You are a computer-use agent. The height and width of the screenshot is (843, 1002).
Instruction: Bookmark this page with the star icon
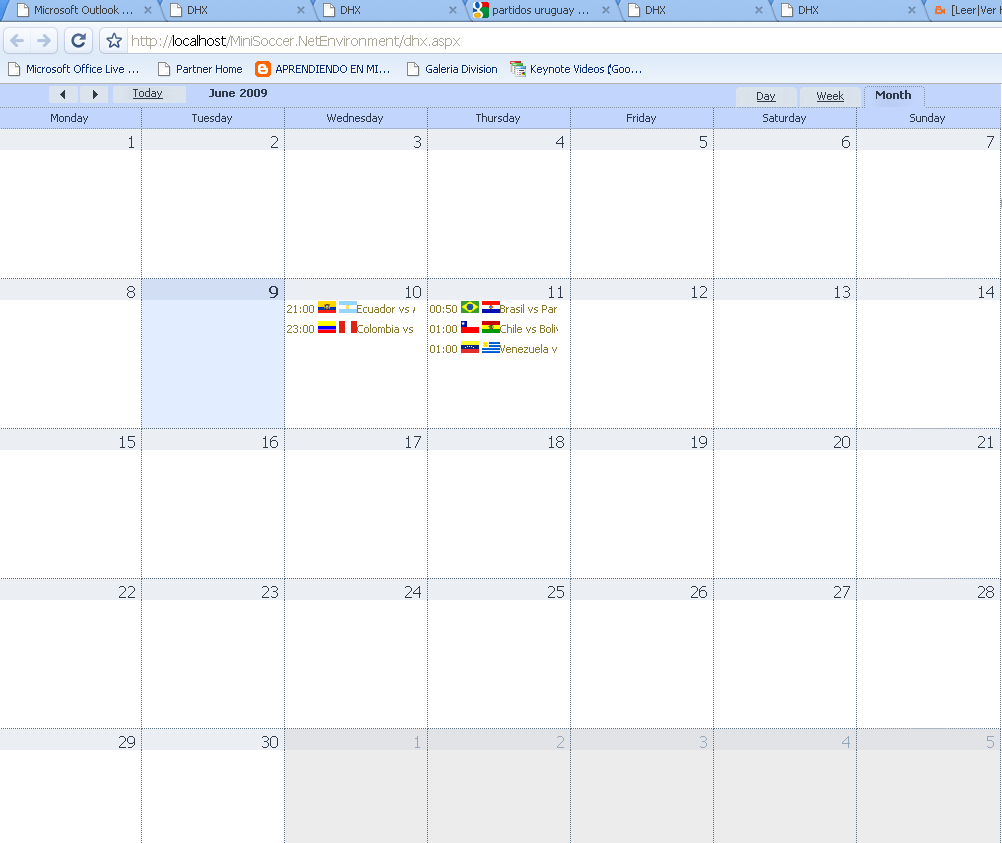pos(114,41)
